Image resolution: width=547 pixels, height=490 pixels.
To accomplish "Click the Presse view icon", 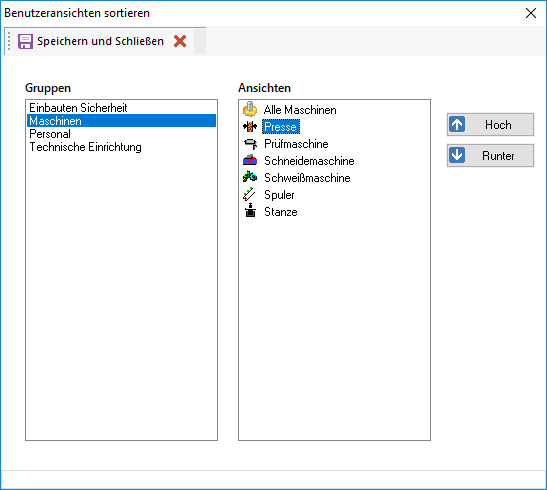I will pos(250,126).
